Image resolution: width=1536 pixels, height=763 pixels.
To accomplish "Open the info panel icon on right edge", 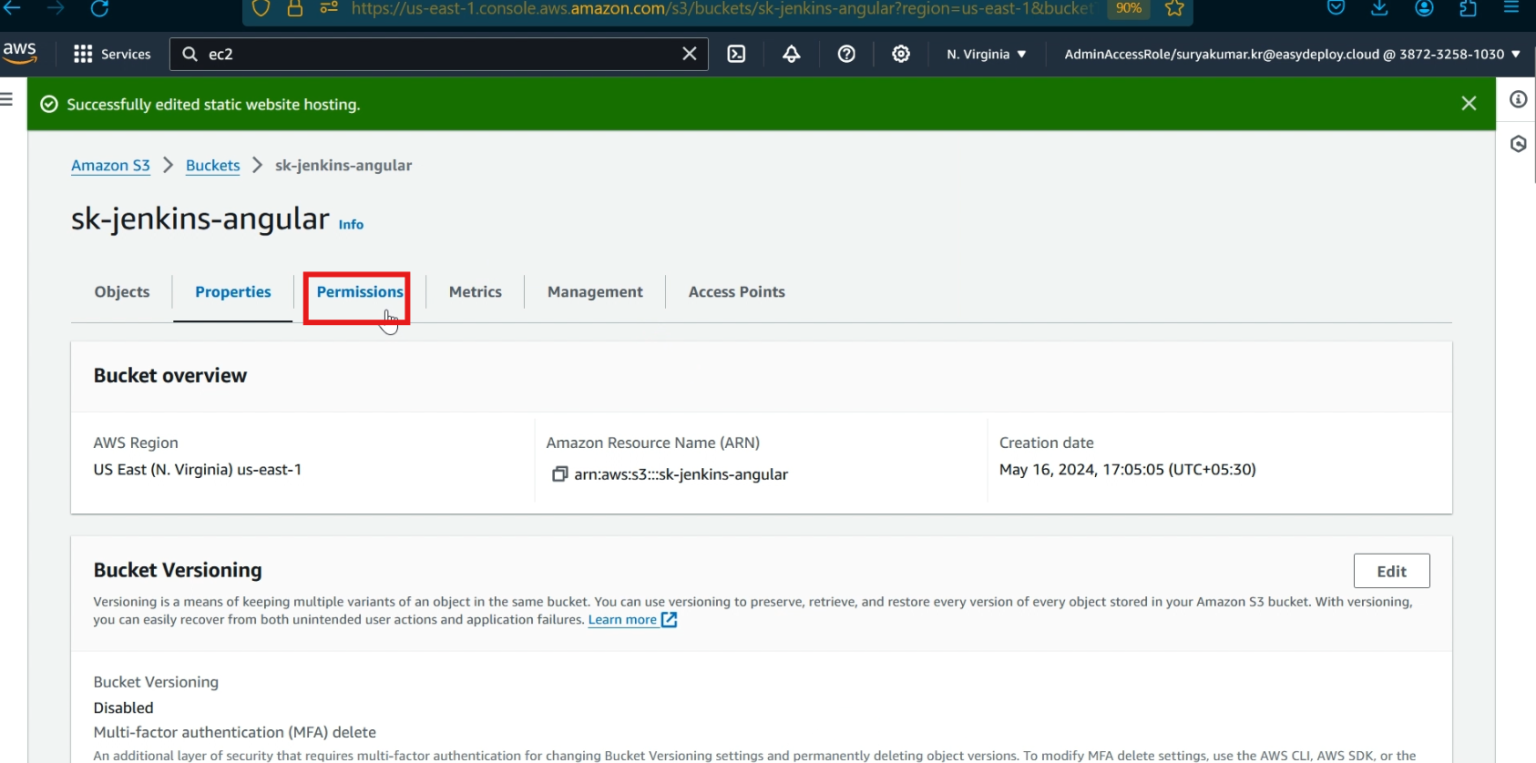I will pyautogui.click(x=1517, y=100).
